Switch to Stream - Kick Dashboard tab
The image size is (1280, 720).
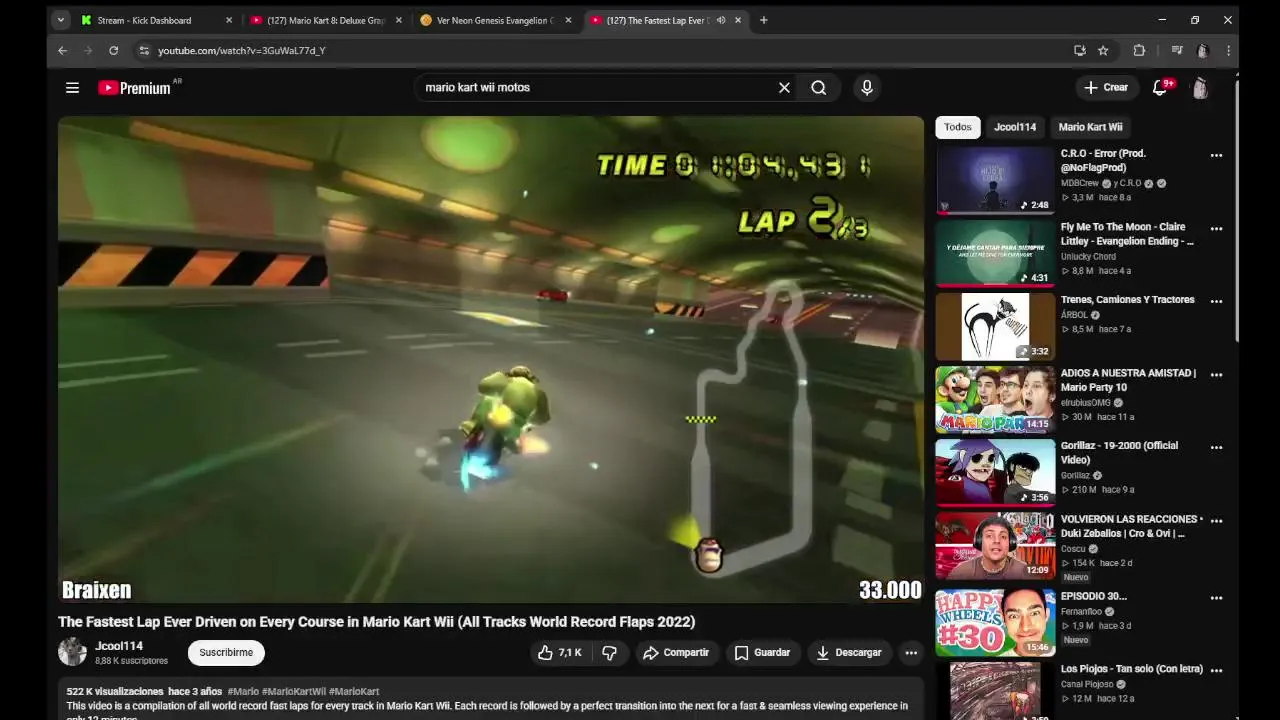156,20
